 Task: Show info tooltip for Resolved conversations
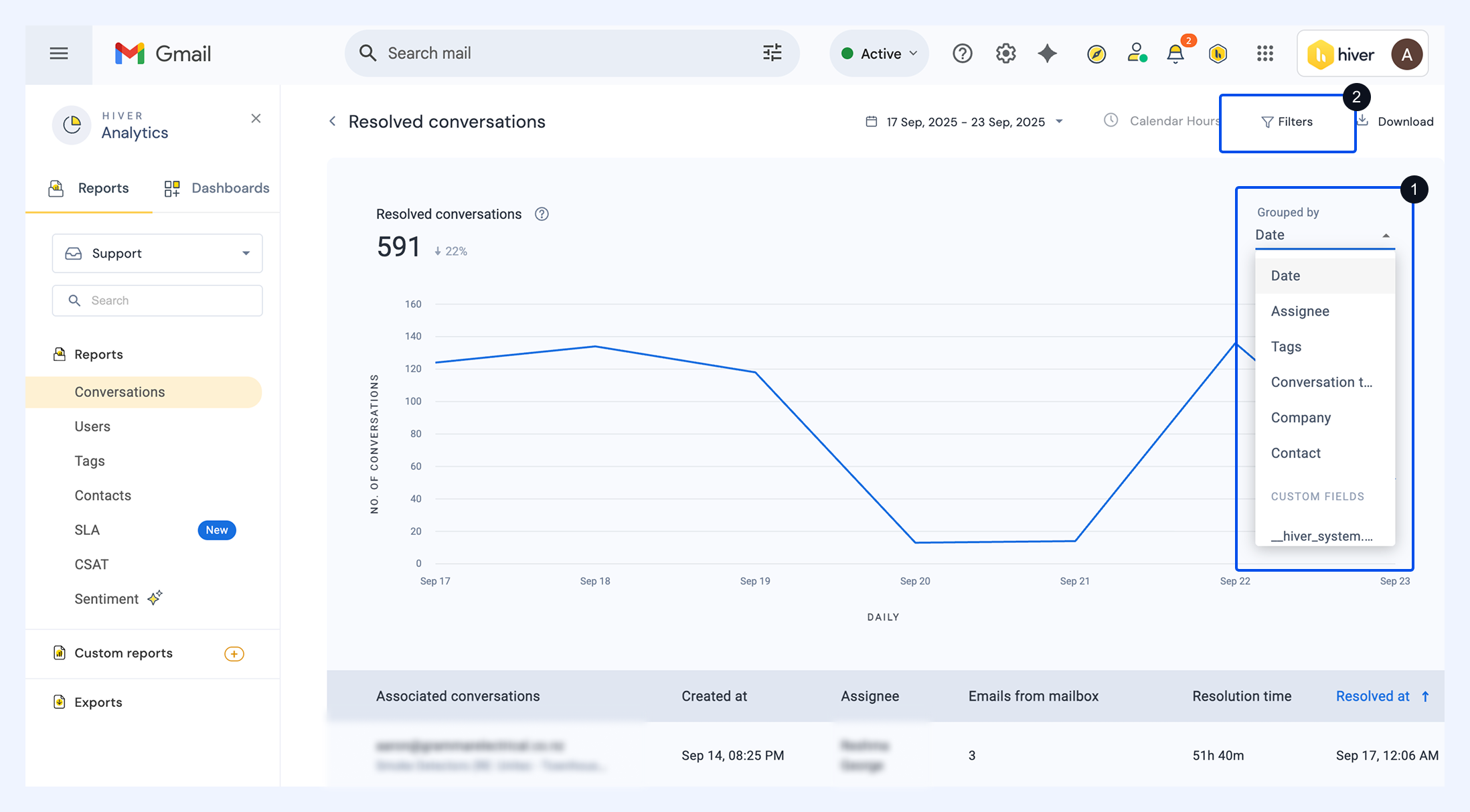542,214
